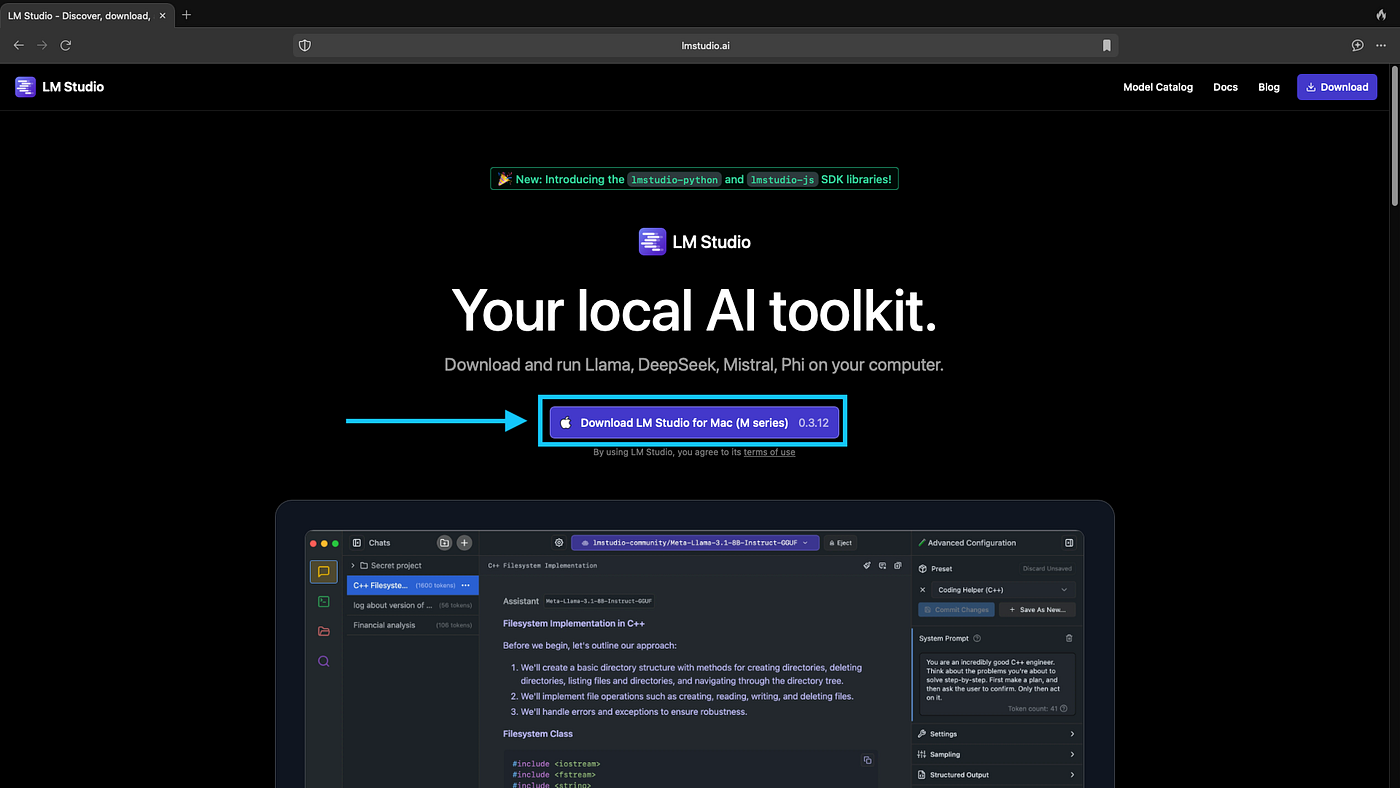1400x788 pixels.
Task: Delete the system prompt with trash icon
Action: (1069, 638)
